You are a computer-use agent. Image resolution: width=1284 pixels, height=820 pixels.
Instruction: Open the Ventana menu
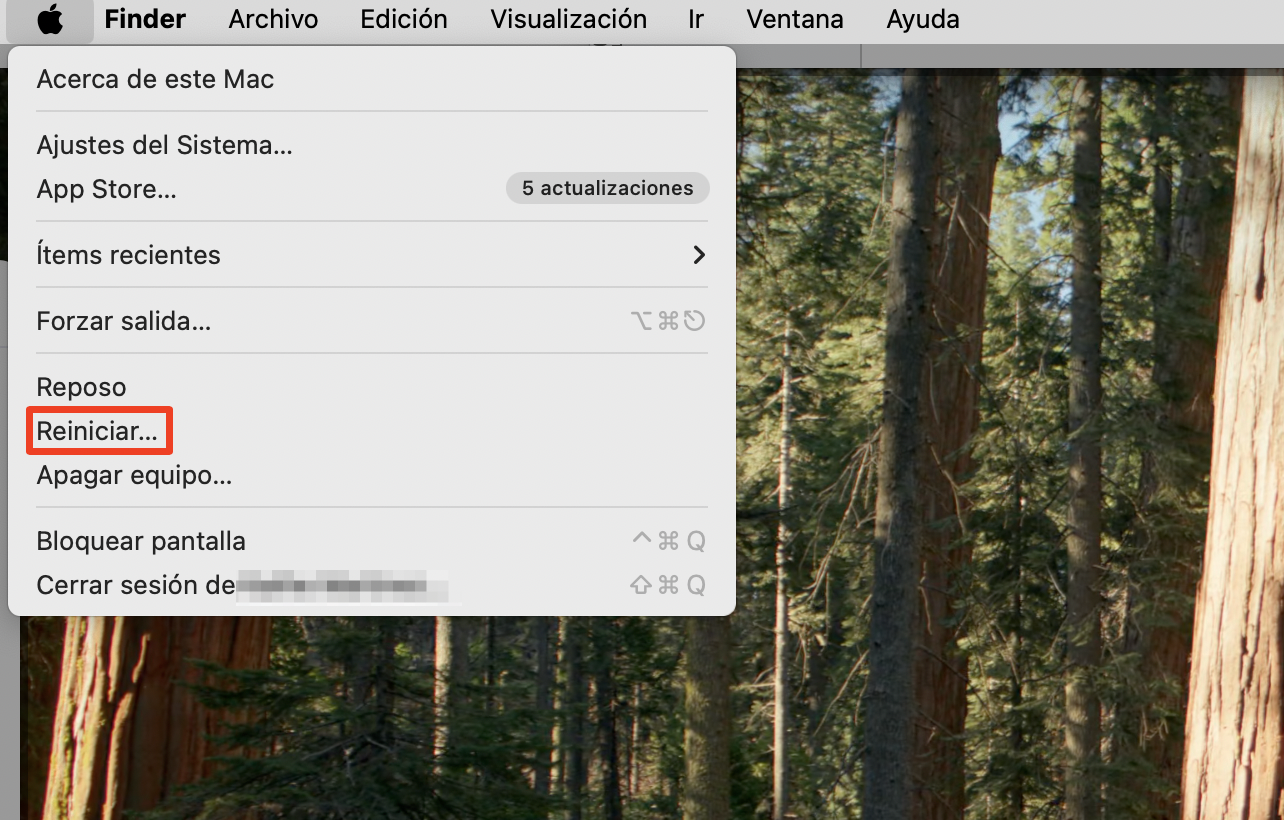coord(793,19)
